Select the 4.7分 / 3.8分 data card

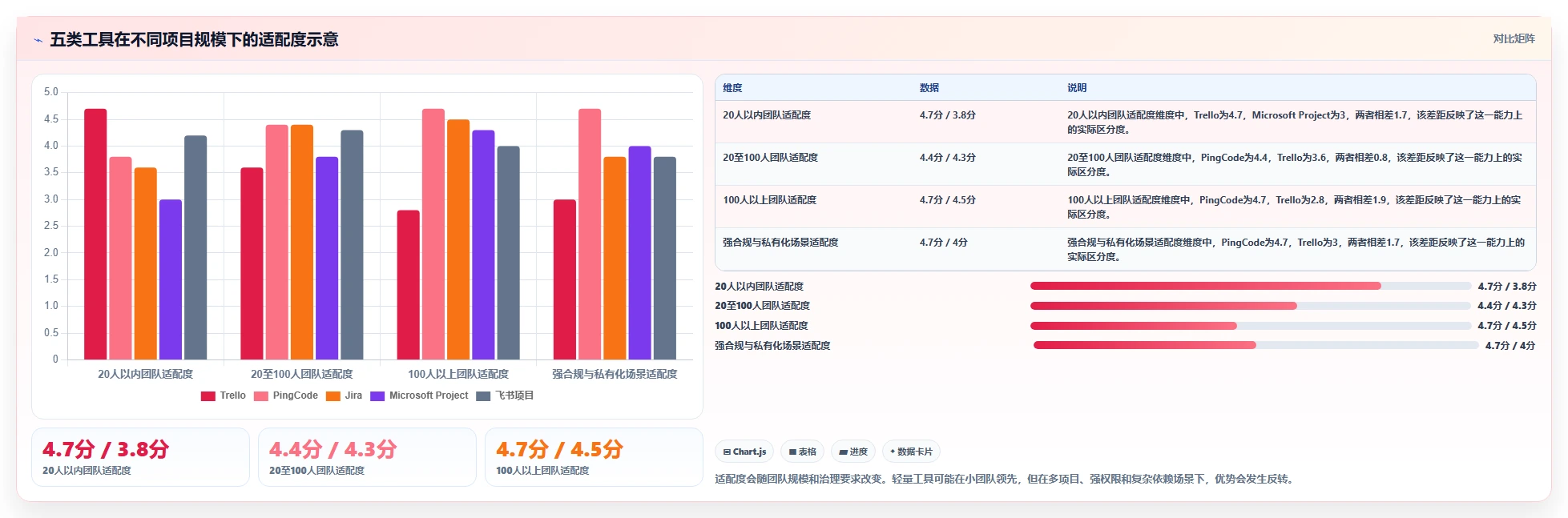(x=140, y=457)
